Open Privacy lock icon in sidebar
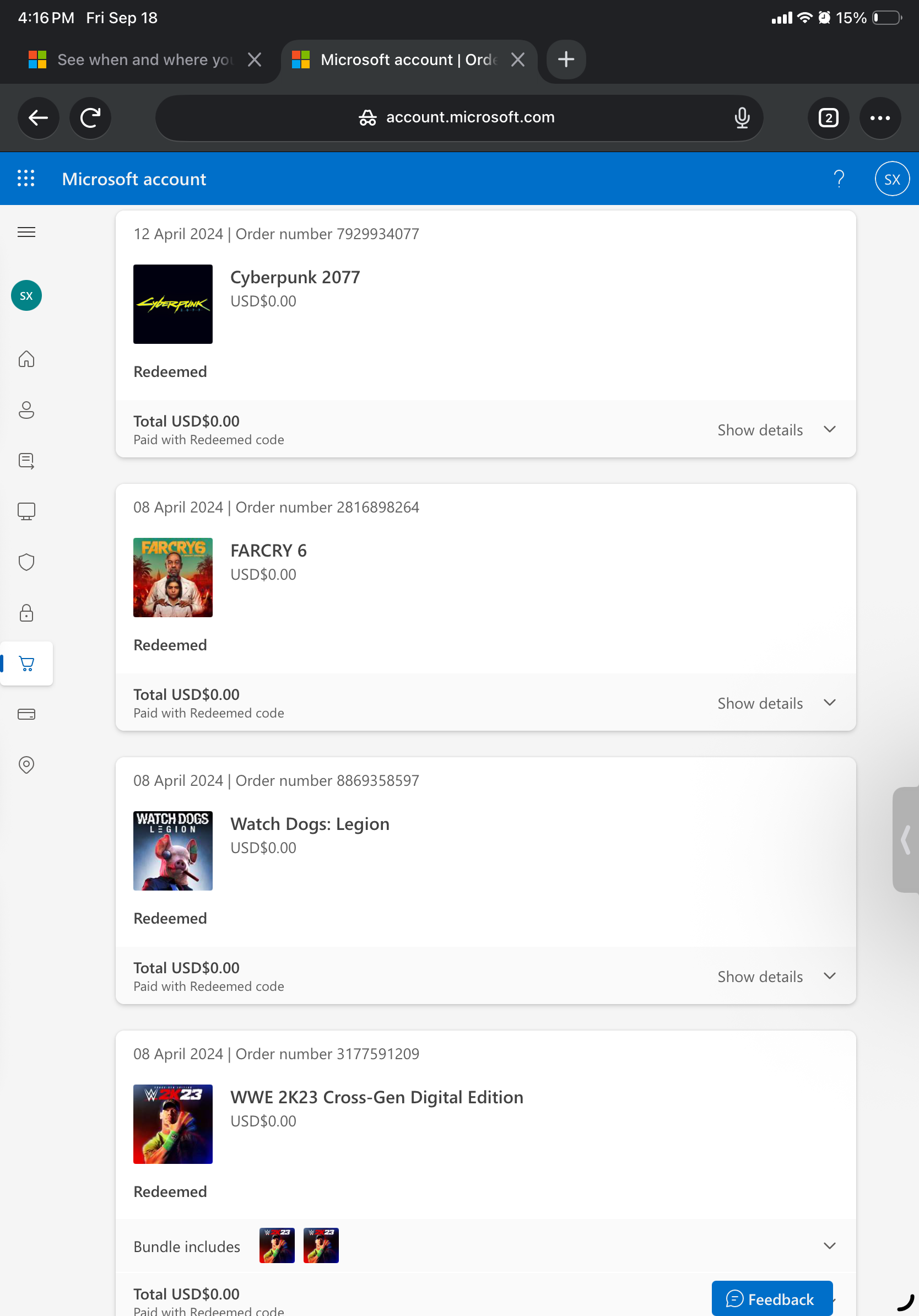The height and width of the screenshot is (1316, 919). [26, 613]
